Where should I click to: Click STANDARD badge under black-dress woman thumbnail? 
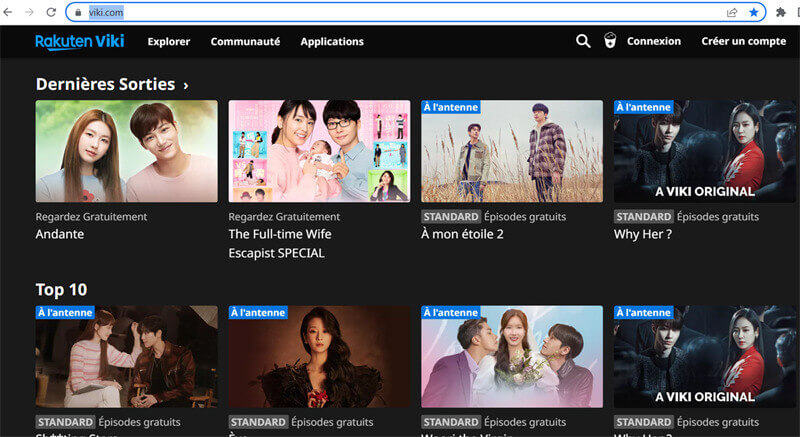pyautogui.click(x=258, y=422)
